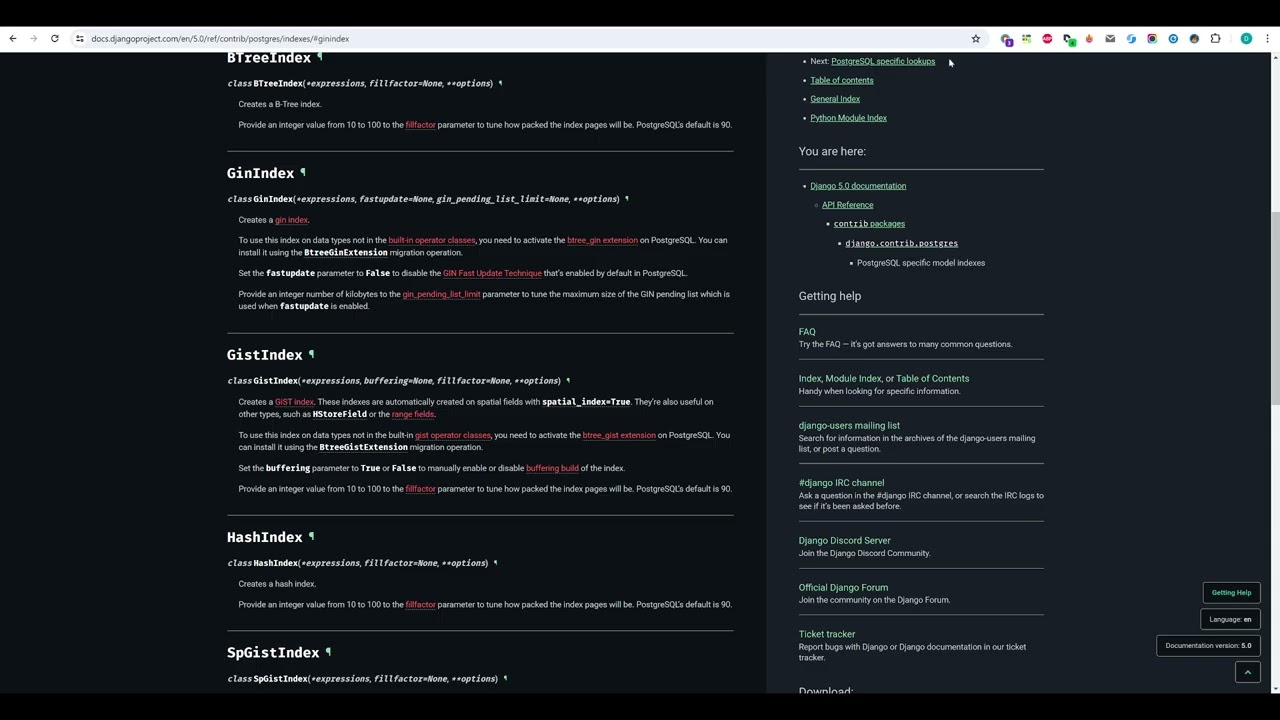Click pilcrow after HashIndex class signature
This screenshot has height=720, width=1280.
point(495,563)
